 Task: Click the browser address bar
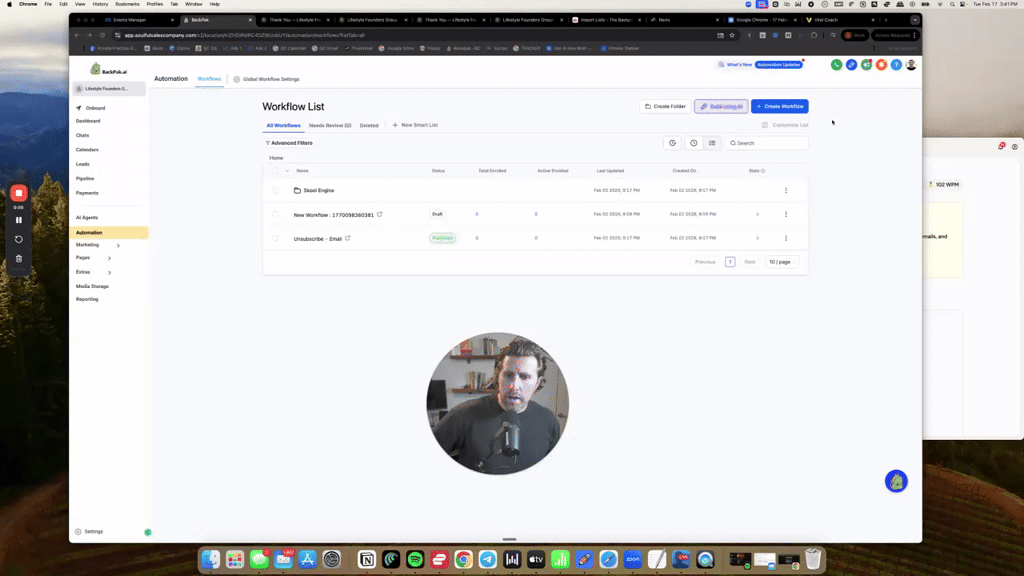(411, 35)
